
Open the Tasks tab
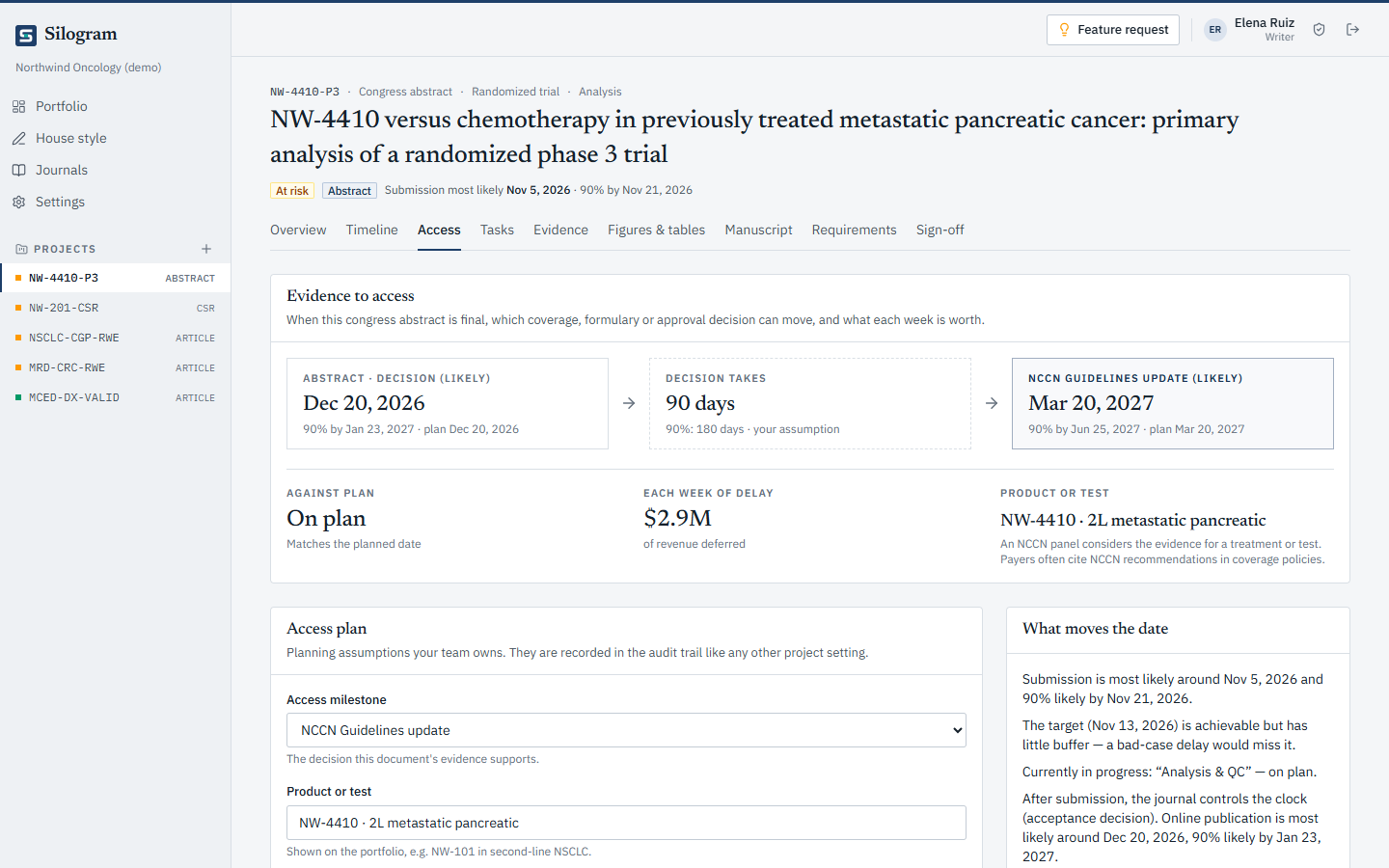(x=497, y=230)
